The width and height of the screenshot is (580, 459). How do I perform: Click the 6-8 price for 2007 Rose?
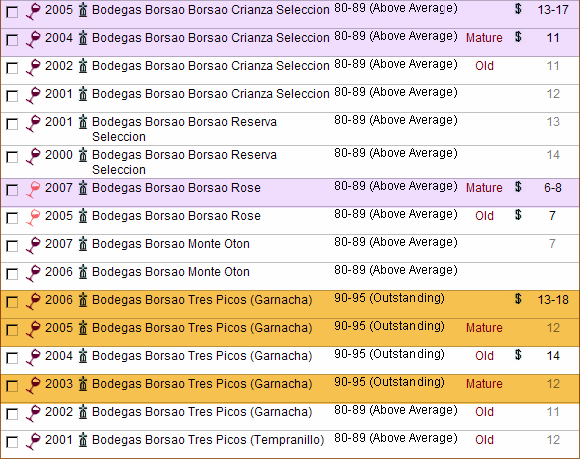pyautogui.click(x=553, y=188)
